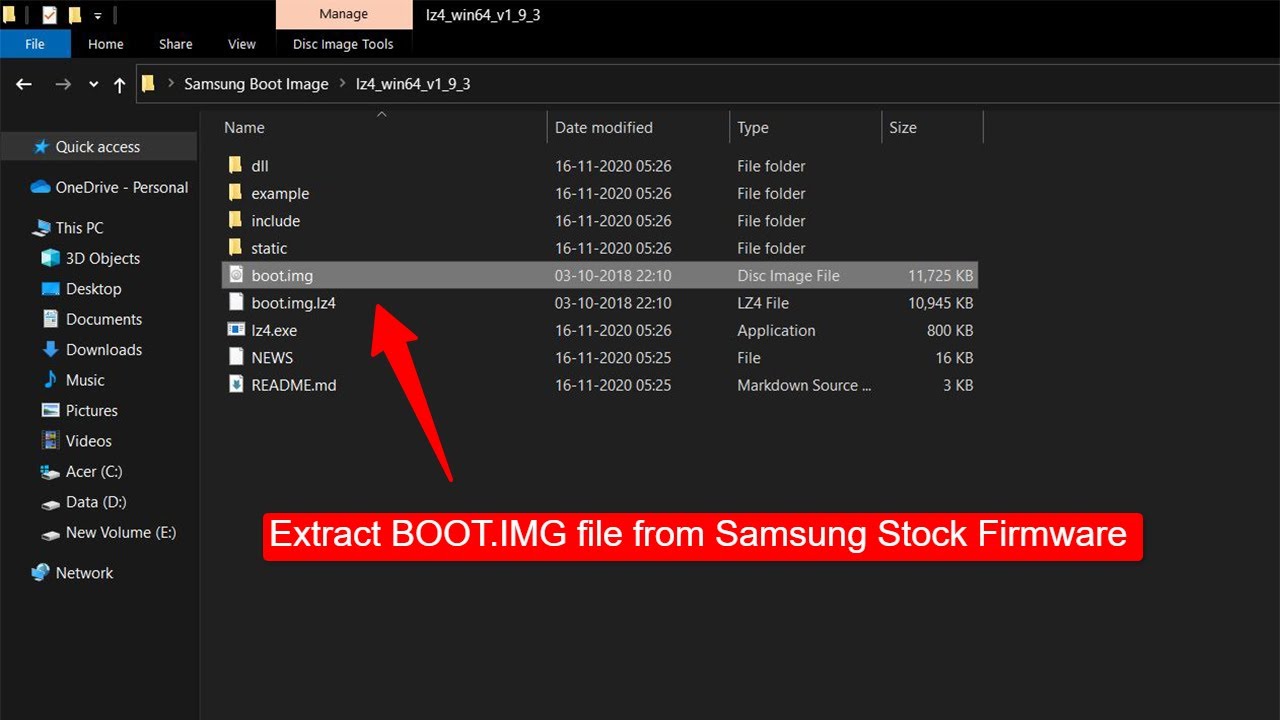1280x720 pixels.
Task: Click the New Volume (E:) drive icon
Action: point(50,534)
